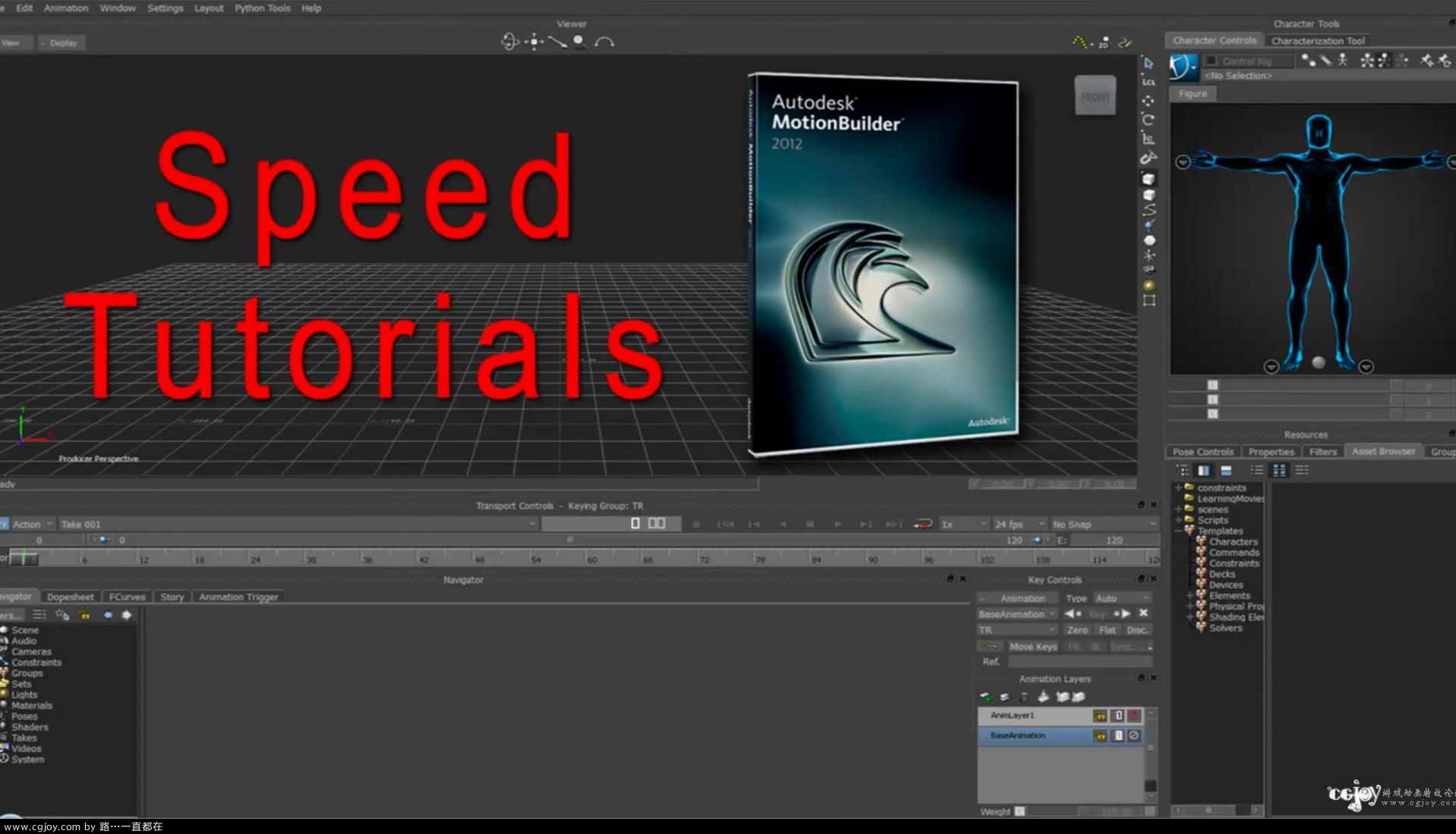Select the Rotate tool in viewer toolbar

click(1148, 120)
